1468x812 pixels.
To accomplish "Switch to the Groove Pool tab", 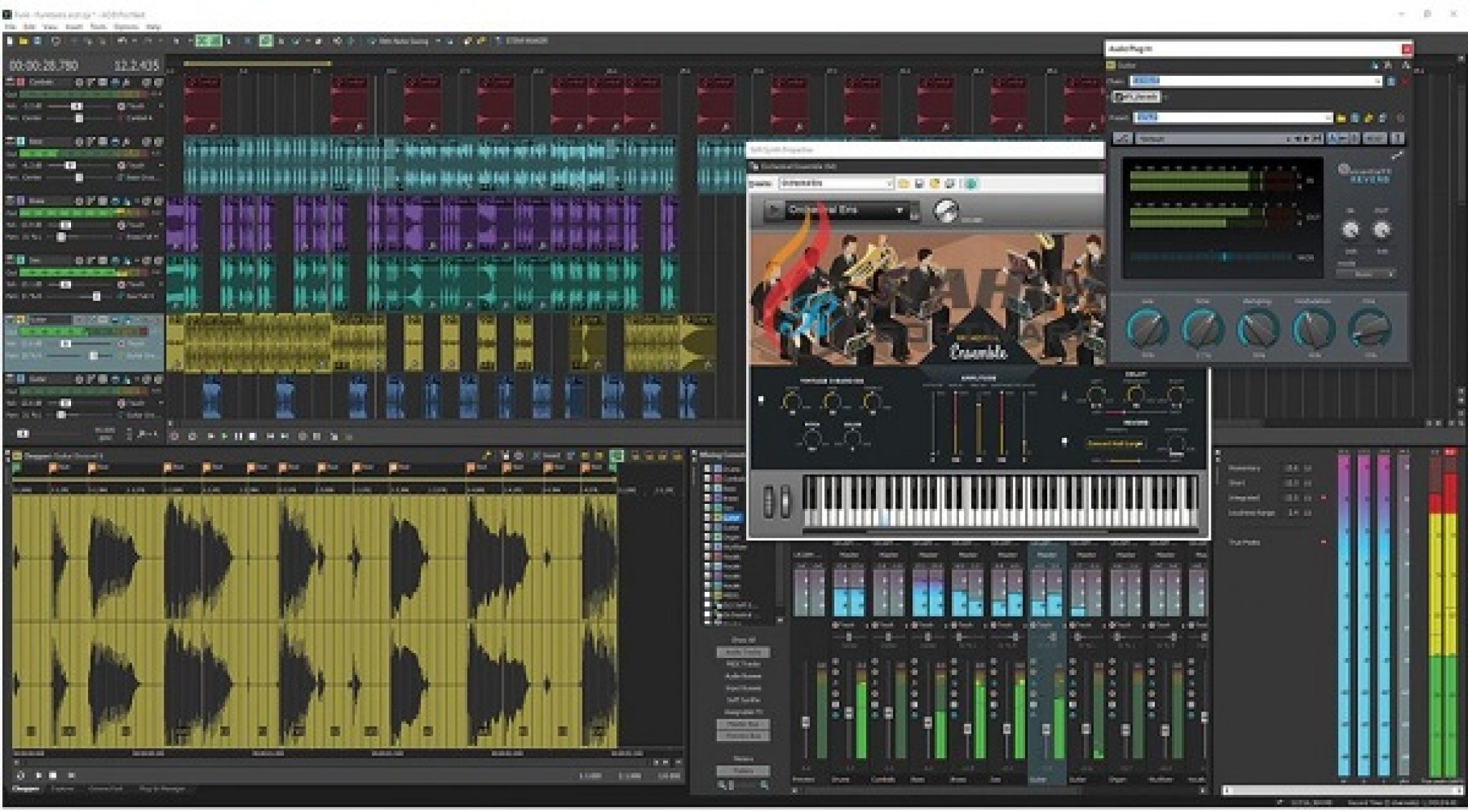I will point(106,789).
